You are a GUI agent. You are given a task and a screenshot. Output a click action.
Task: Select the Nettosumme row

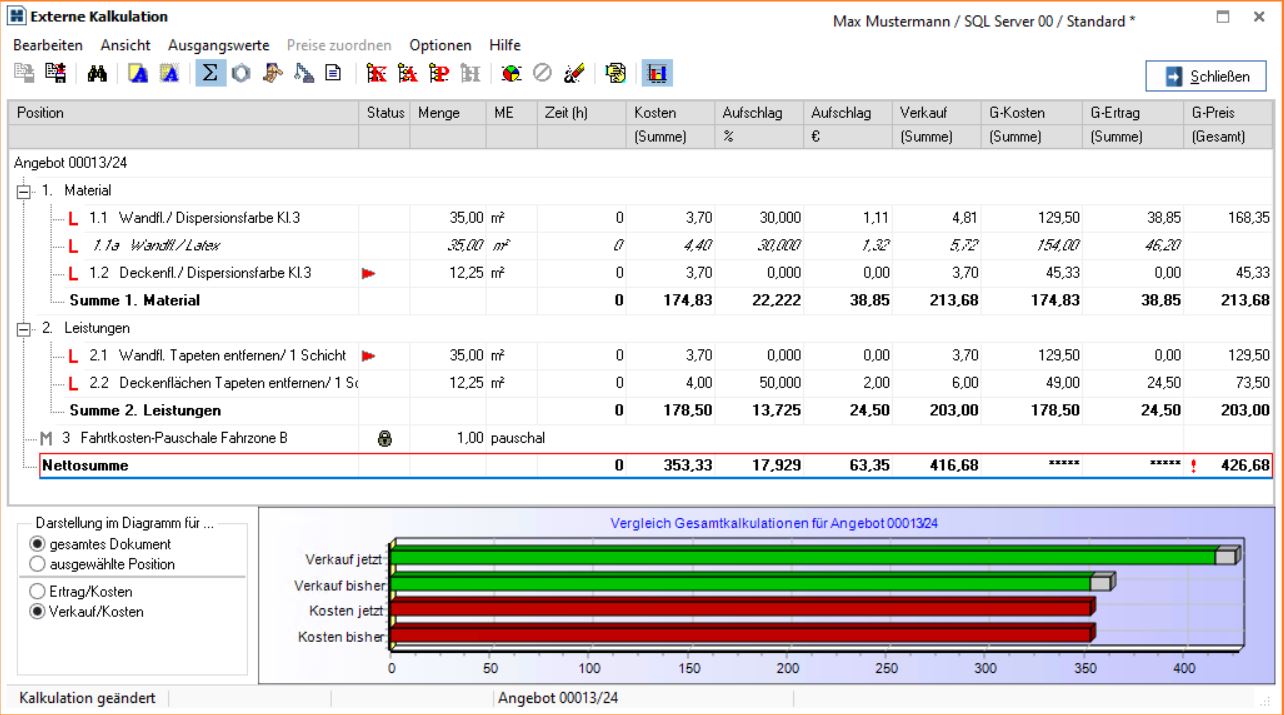click(x=85, y=465)
